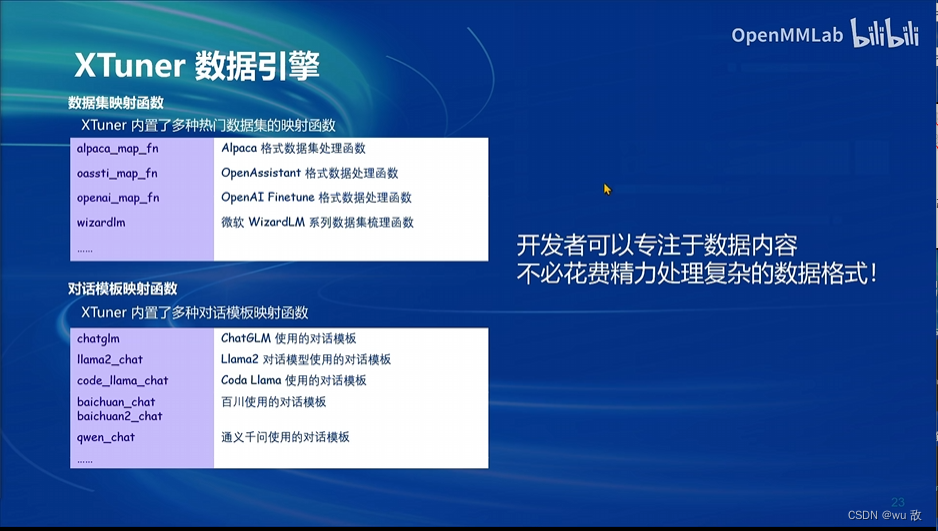
Task: Select the 'llama2_chat' cell
Action: click(x=109, y=359)
